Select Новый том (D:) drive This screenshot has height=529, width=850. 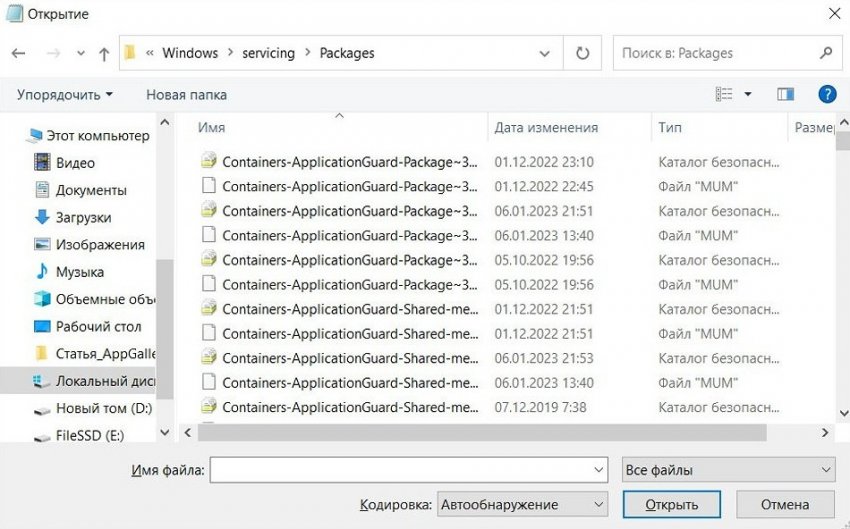pyautogui.click(x=103, y=408)
